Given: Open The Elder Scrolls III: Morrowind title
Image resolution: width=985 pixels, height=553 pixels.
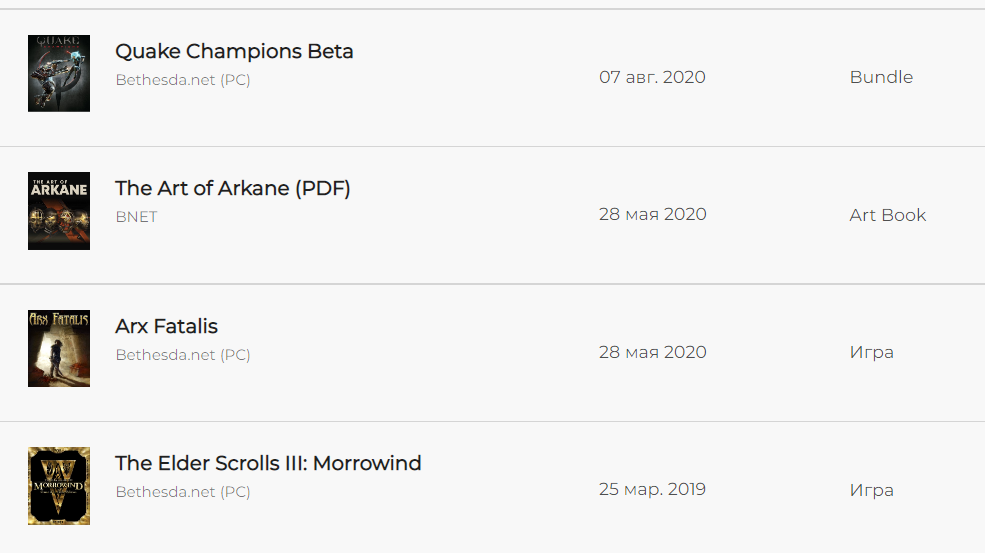Looking at the screenshot, I should click(x=268, y=463).
